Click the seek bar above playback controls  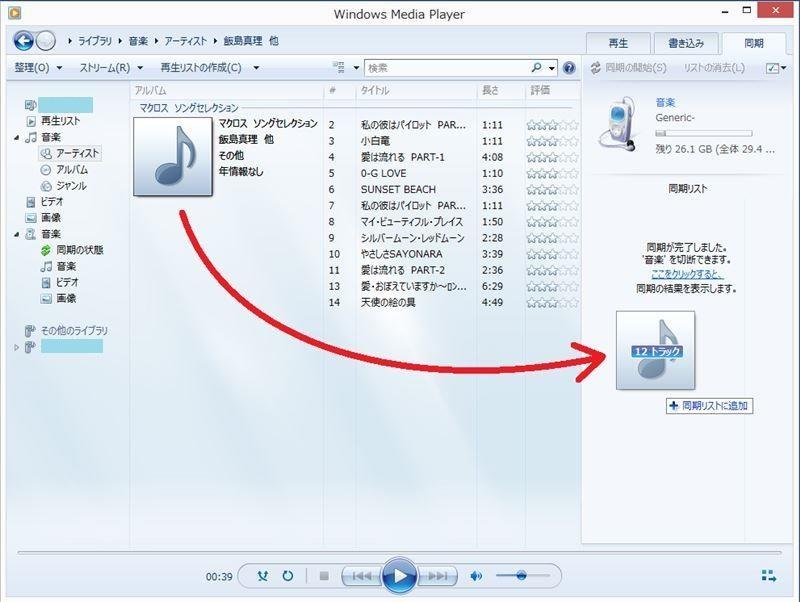399,553
